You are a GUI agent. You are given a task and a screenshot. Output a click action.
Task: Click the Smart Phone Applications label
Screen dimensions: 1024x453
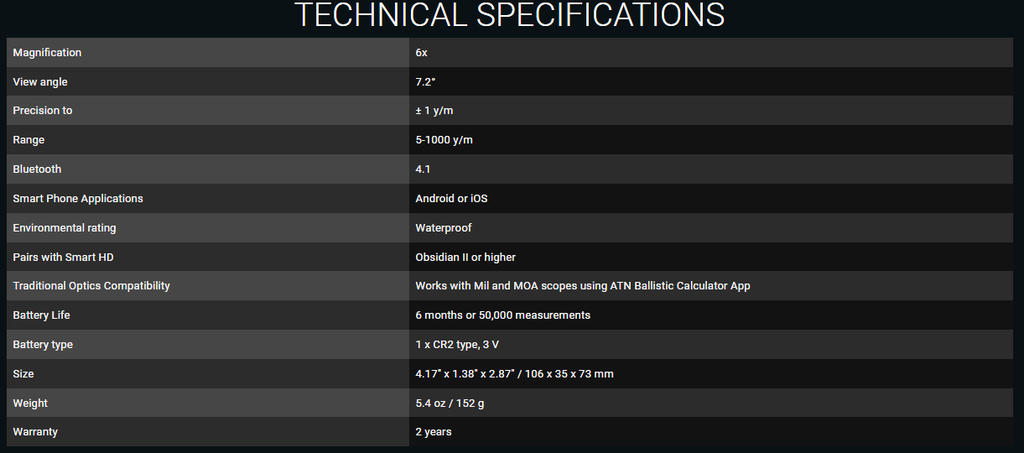(x=77, y=199)
